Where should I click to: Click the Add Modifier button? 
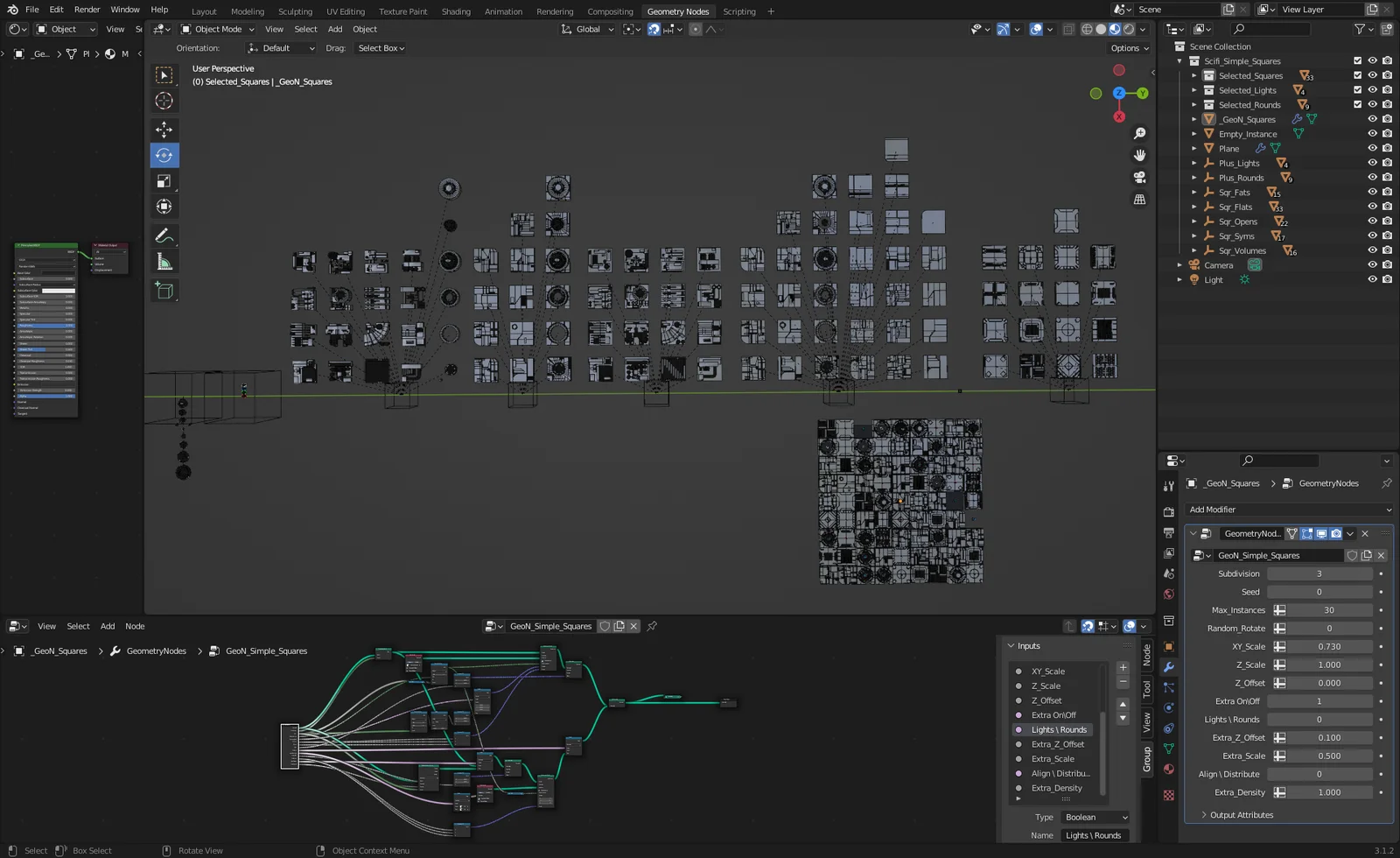tap(1286, 510)
